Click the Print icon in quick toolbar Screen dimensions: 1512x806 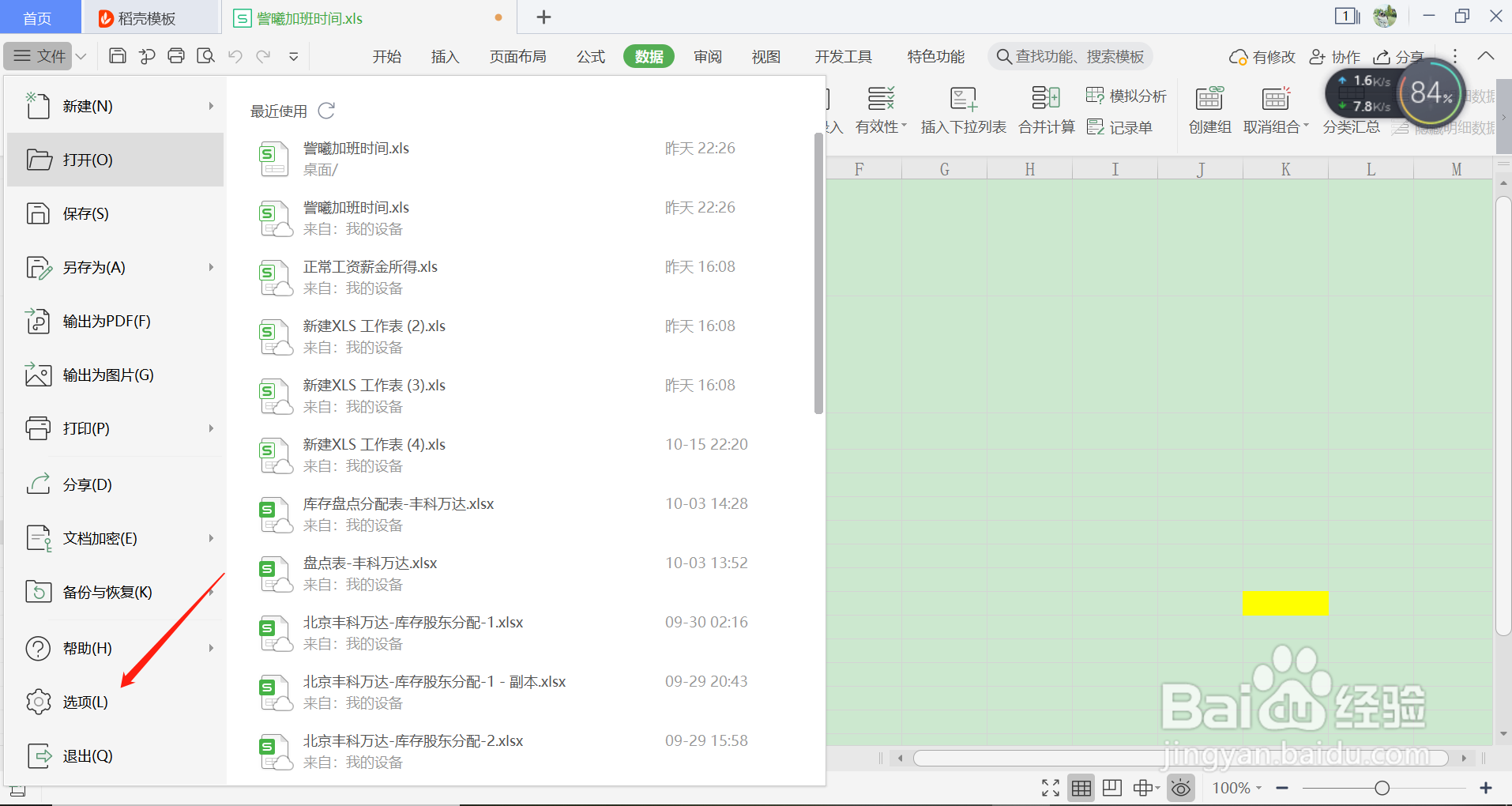[x=176, y=56]
